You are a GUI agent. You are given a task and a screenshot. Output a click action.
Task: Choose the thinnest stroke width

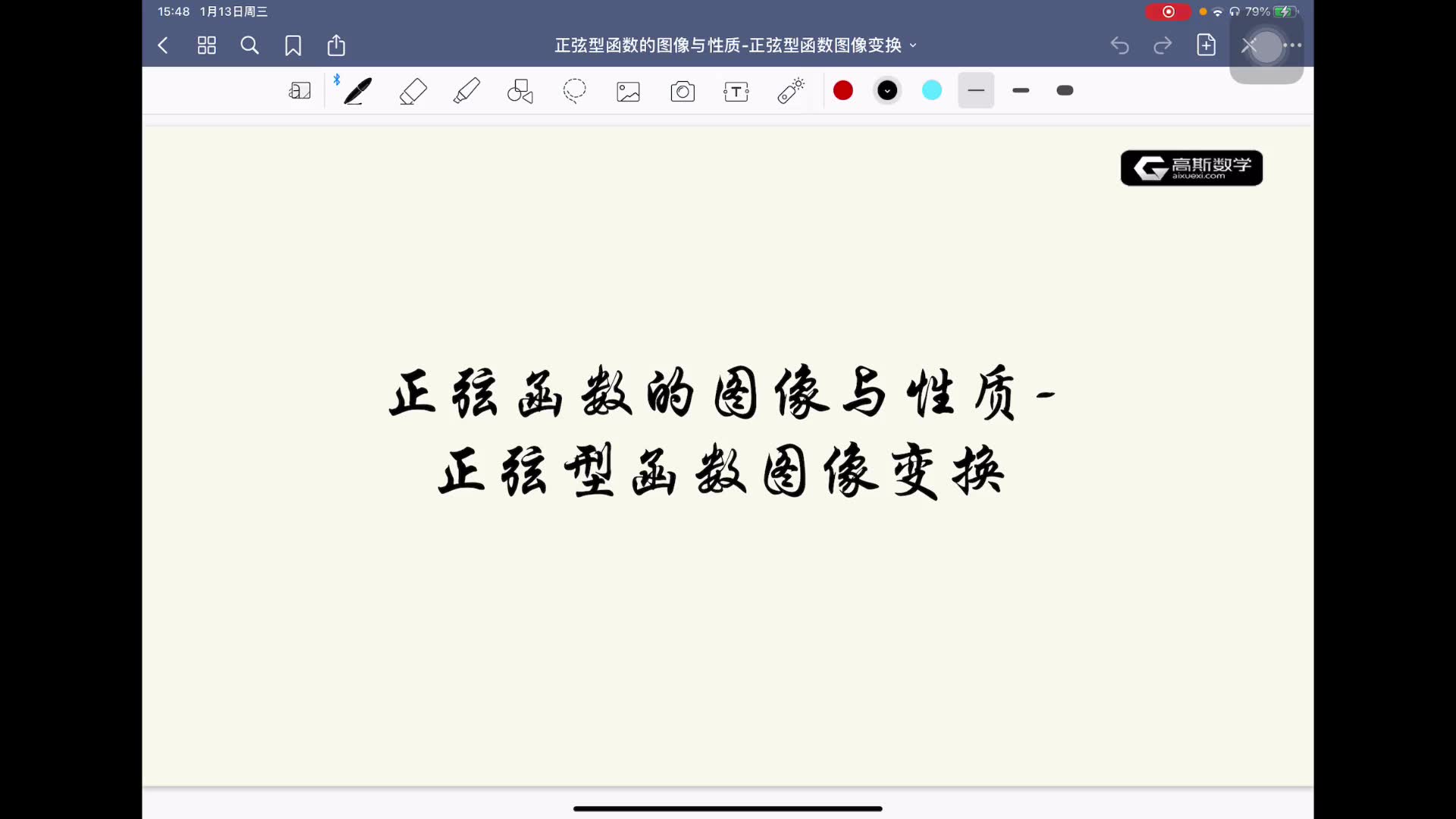[976, 91]
